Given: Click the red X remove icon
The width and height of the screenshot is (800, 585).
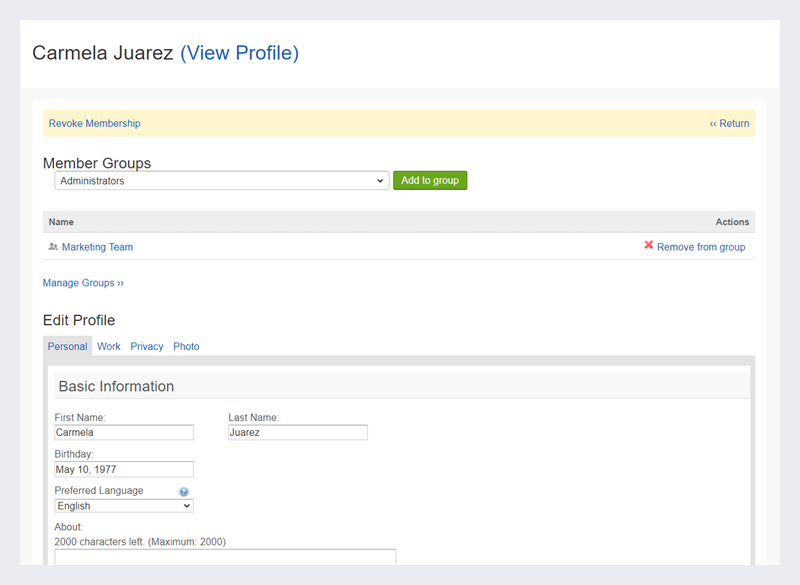Looking at the screenshot, I should click(648, 245).
